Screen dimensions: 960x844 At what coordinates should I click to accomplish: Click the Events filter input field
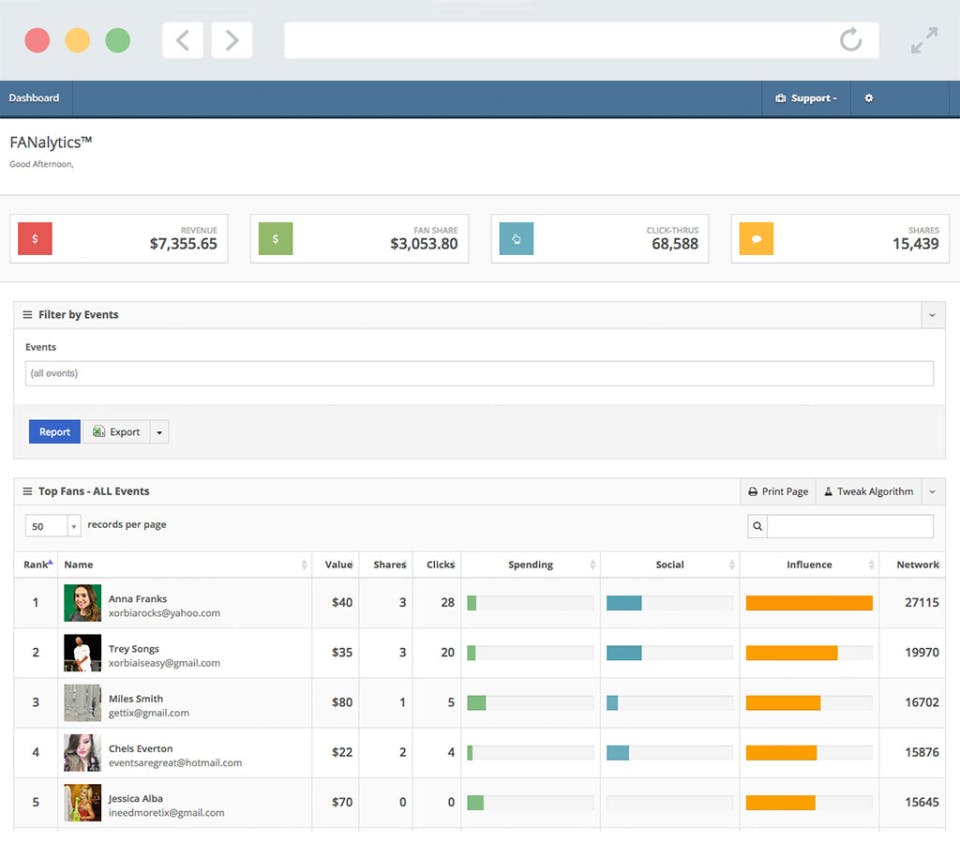point(479,373)
